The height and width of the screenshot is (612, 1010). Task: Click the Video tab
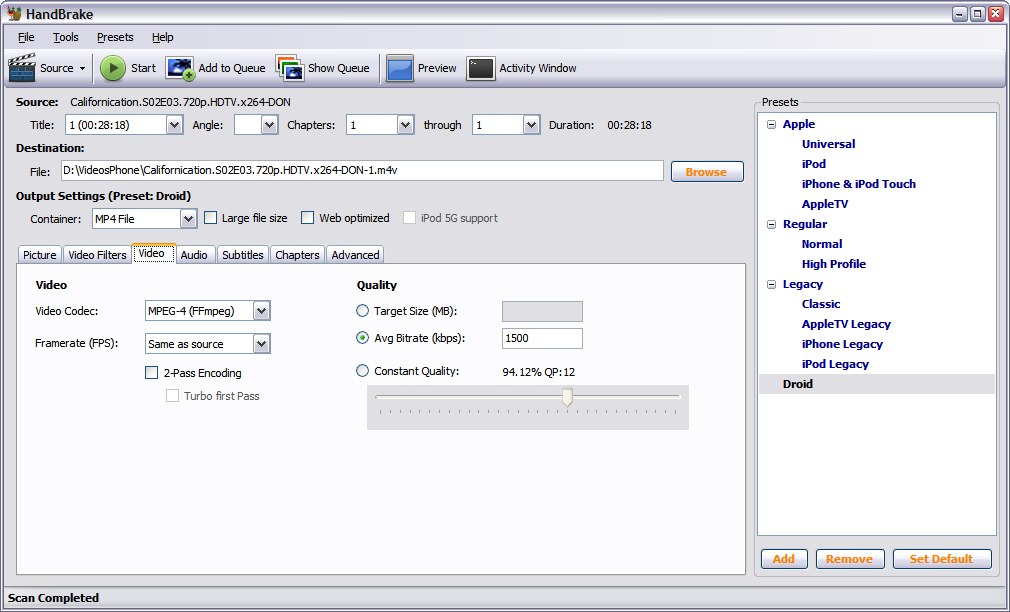153,253
